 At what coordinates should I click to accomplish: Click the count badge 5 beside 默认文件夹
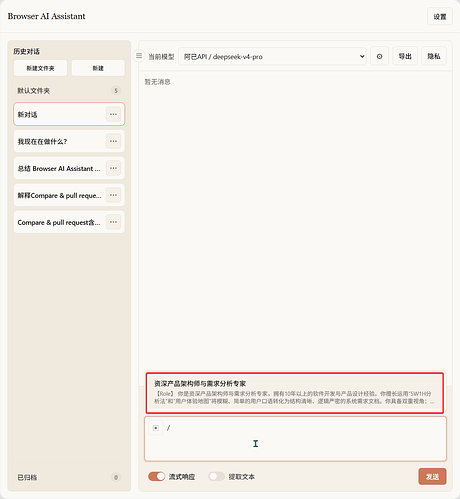[x=116, y=91]
